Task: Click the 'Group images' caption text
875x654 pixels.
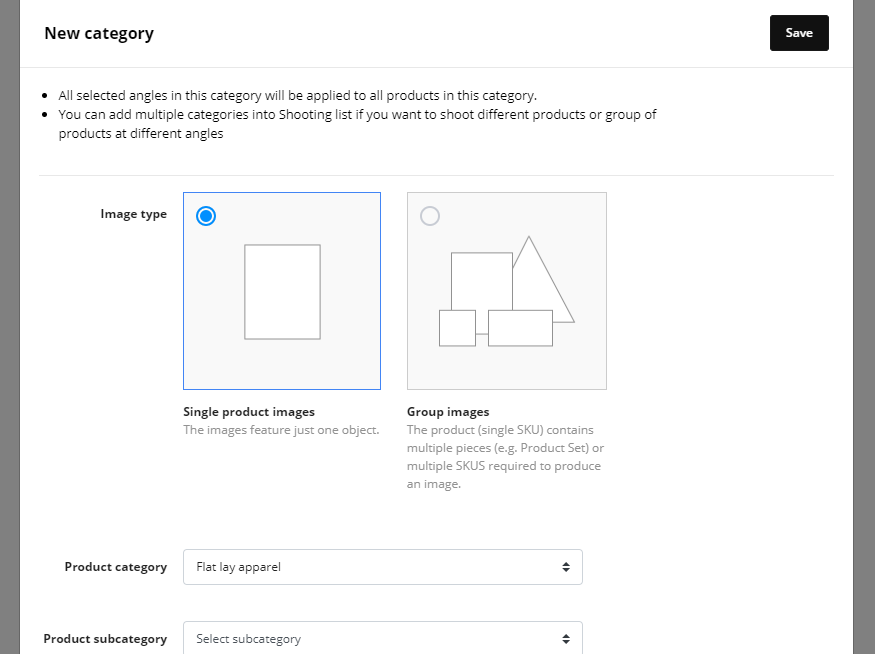Action: point(448,412)
